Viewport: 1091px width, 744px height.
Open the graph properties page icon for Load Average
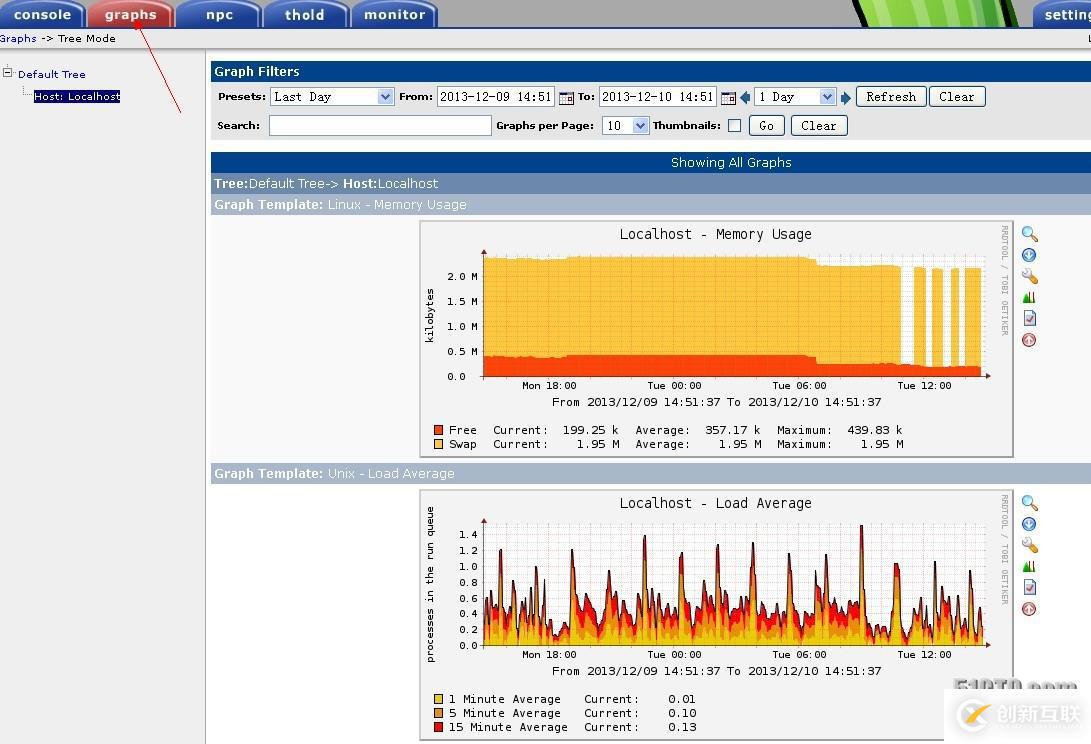pos(1029,587)
